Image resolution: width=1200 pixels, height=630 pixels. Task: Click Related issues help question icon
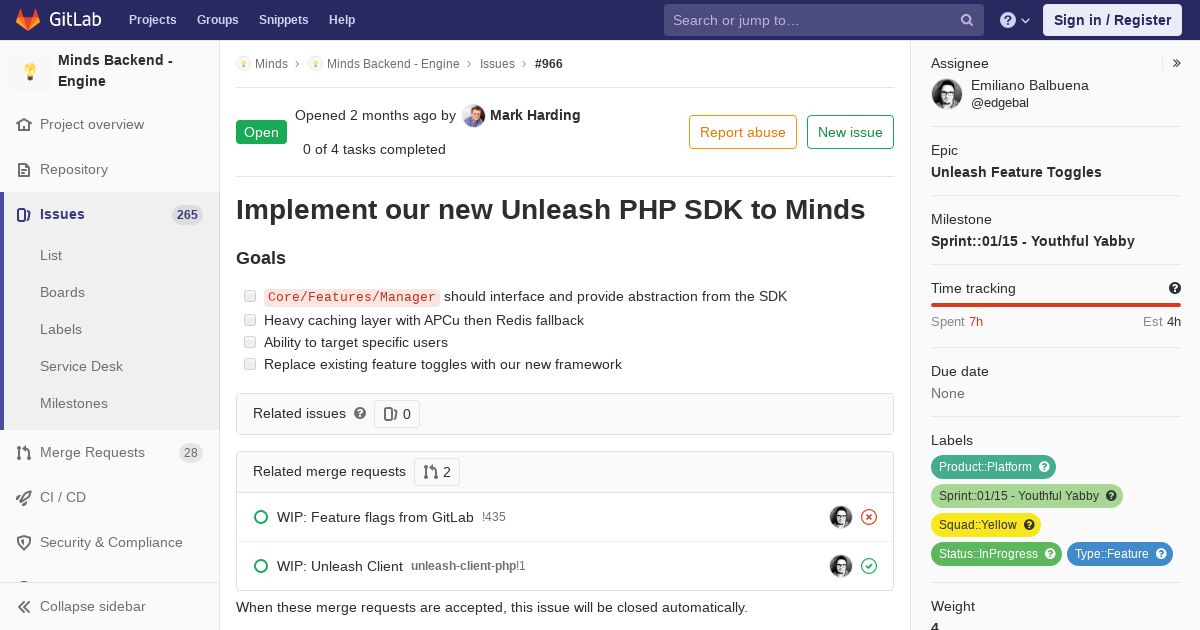pos(360,413)
